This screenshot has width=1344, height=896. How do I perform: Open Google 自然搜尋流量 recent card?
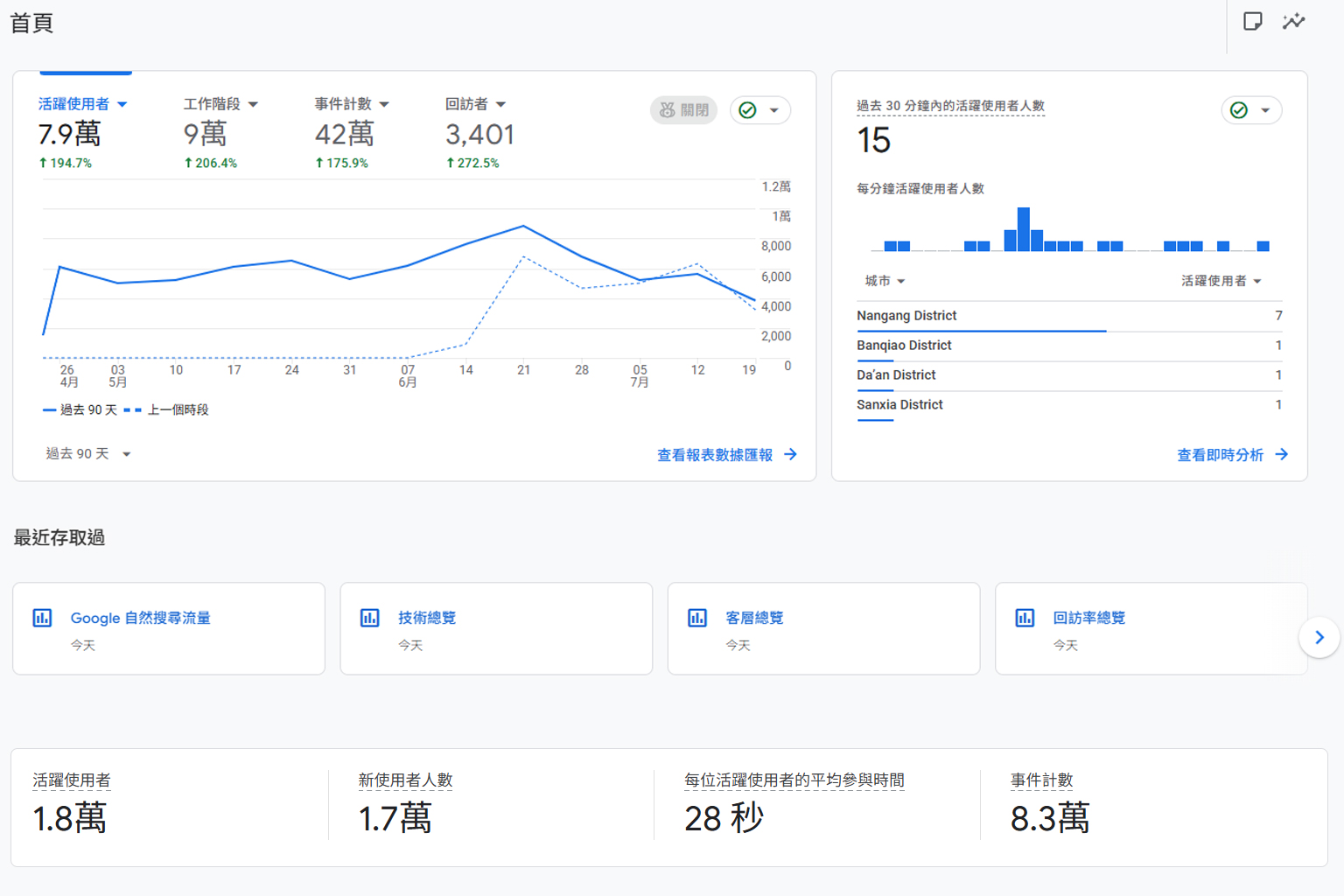[x=169, y=628]
